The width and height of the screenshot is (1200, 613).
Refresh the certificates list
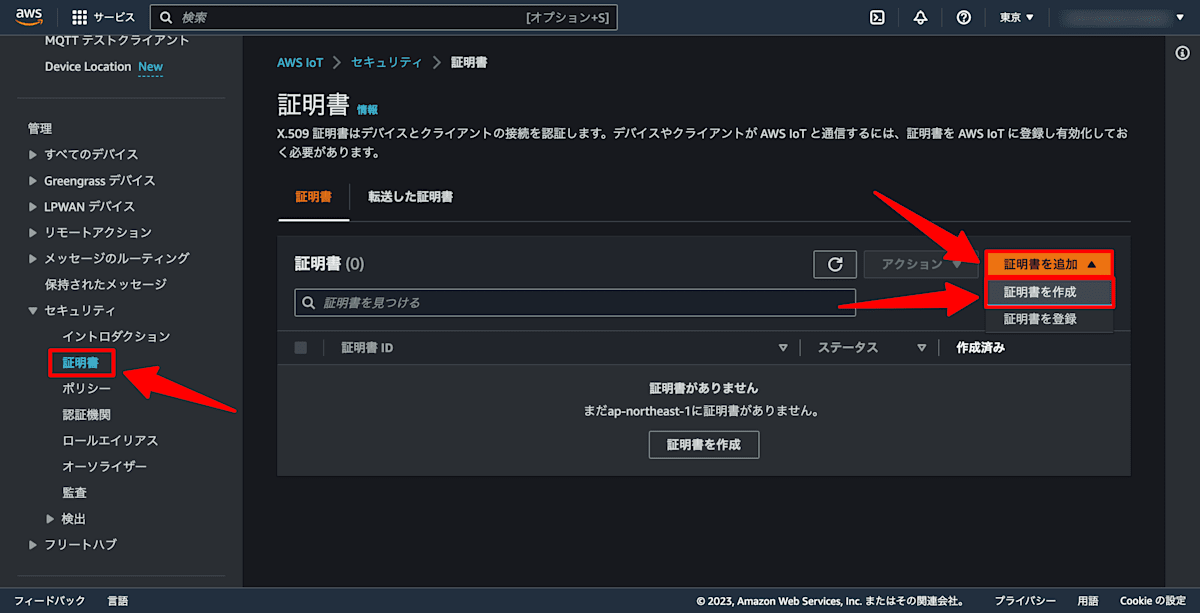pos(835,264)
